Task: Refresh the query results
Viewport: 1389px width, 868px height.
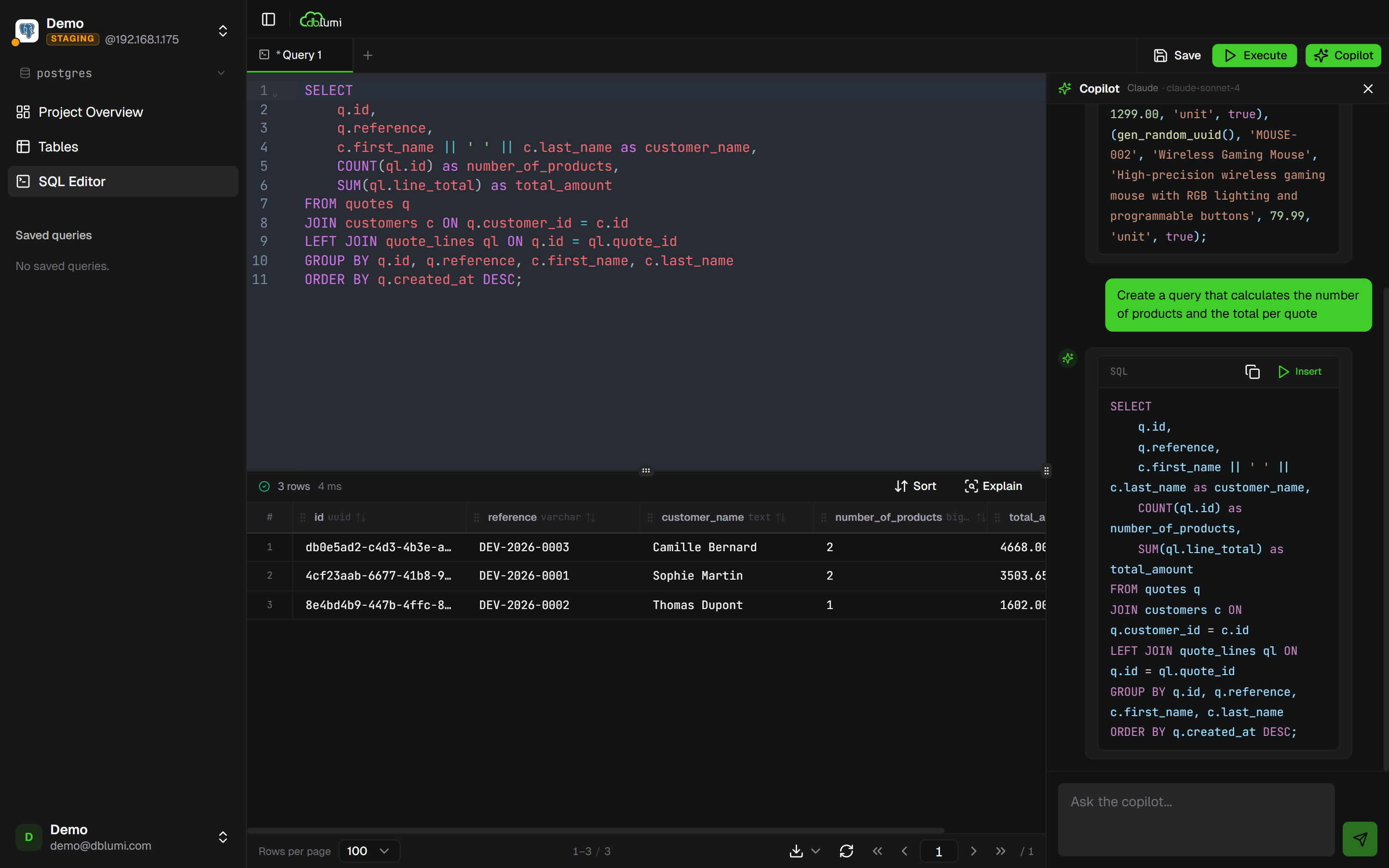Action: tap(846, 851)
